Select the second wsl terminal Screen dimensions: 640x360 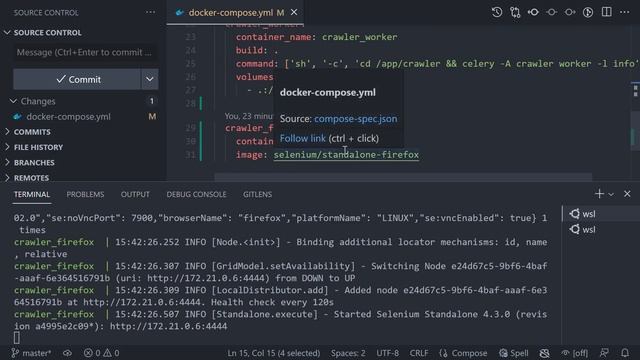601,229
